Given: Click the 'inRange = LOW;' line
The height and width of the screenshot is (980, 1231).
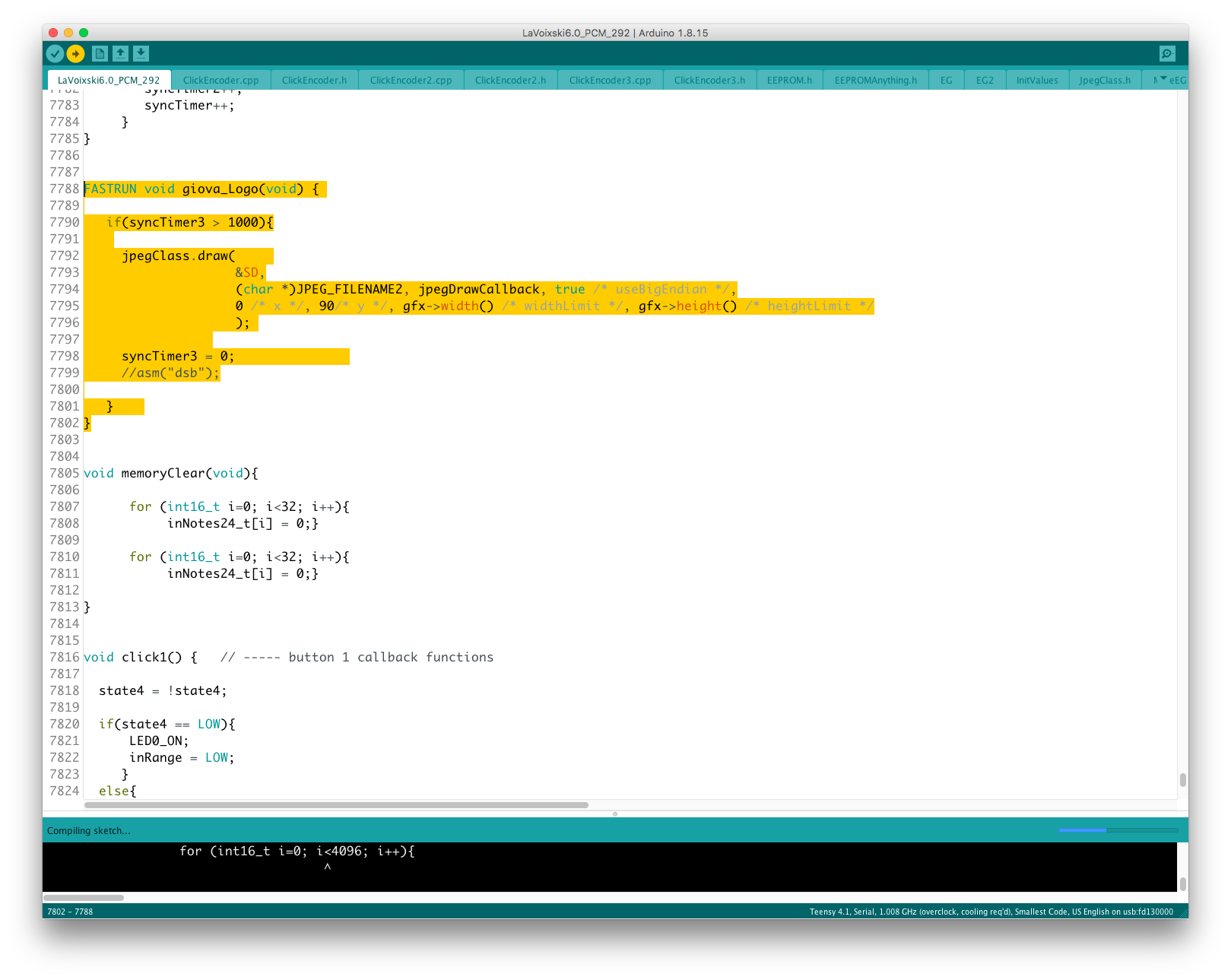Looking at the screenshot, I should click(x=182, y=757).
